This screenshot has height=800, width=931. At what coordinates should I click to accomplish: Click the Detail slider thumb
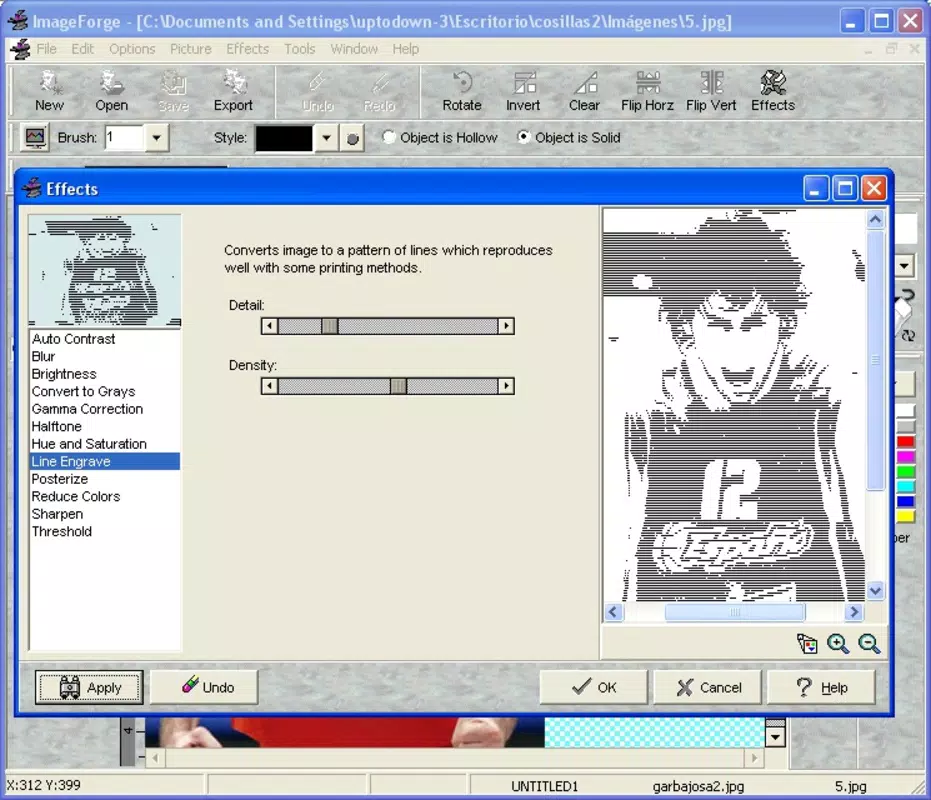click(330, 325)
